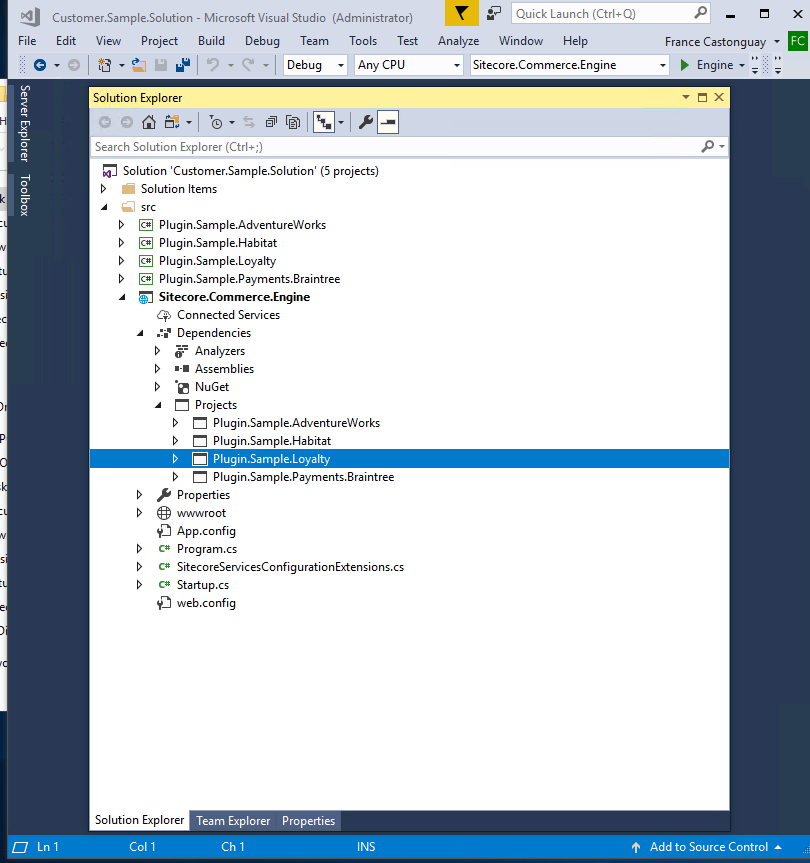Click the New Project toolbar icon

pyautogui.click(x=104, y=65)
